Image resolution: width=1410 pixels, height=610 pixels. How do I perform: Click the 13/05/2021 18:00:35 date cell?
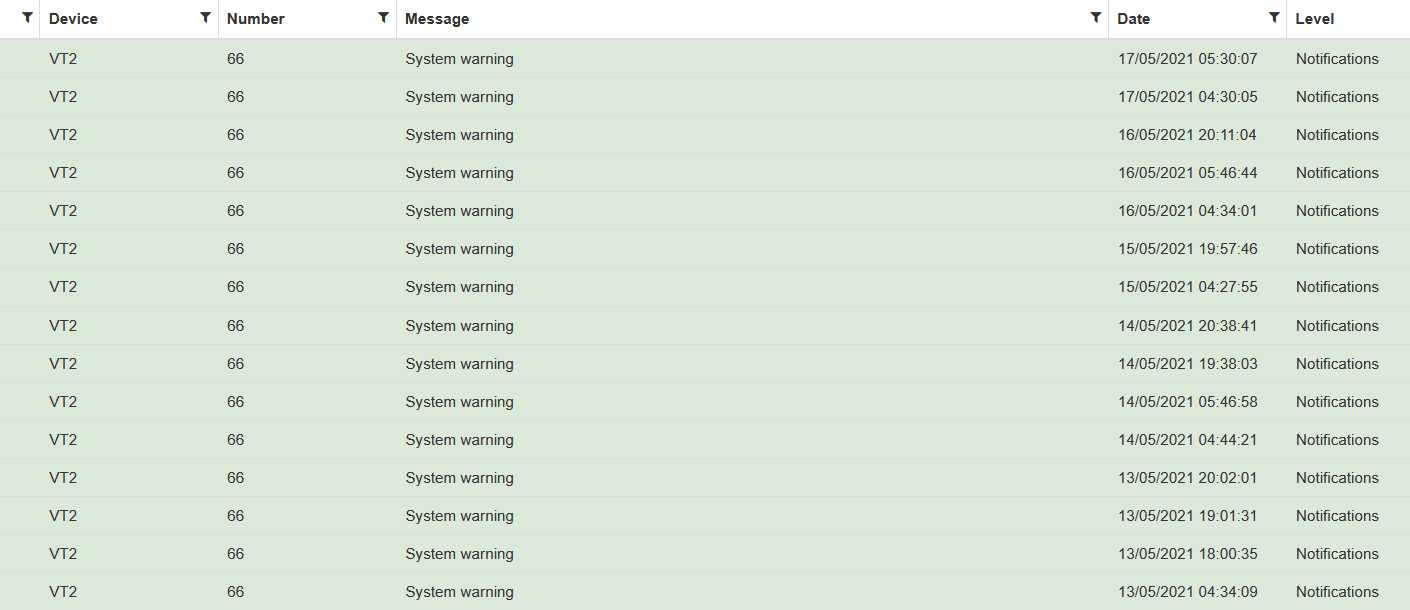click(1187, 554)
